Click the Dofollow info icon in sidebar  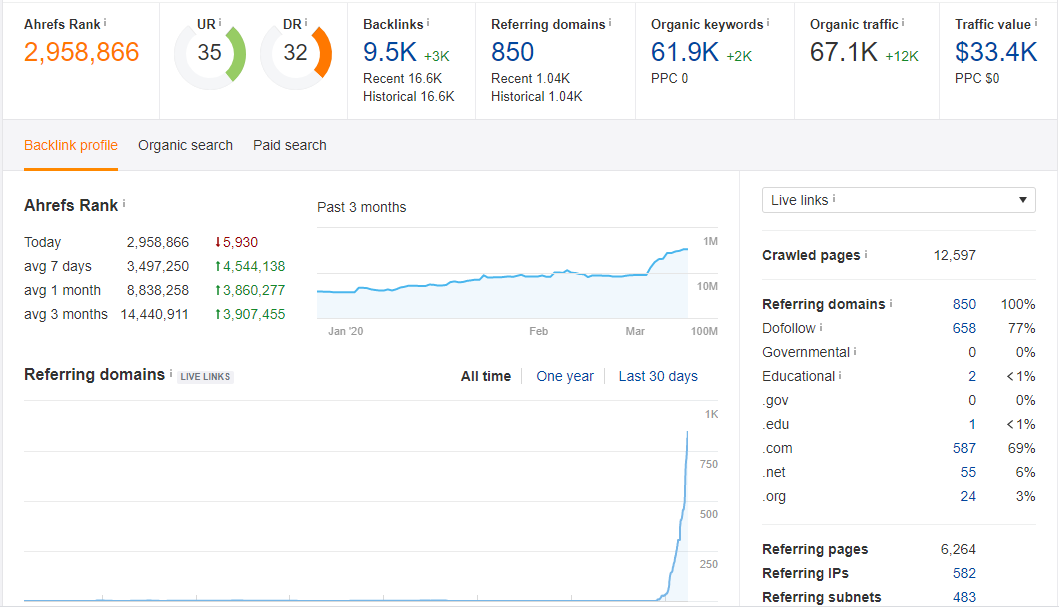820,328
